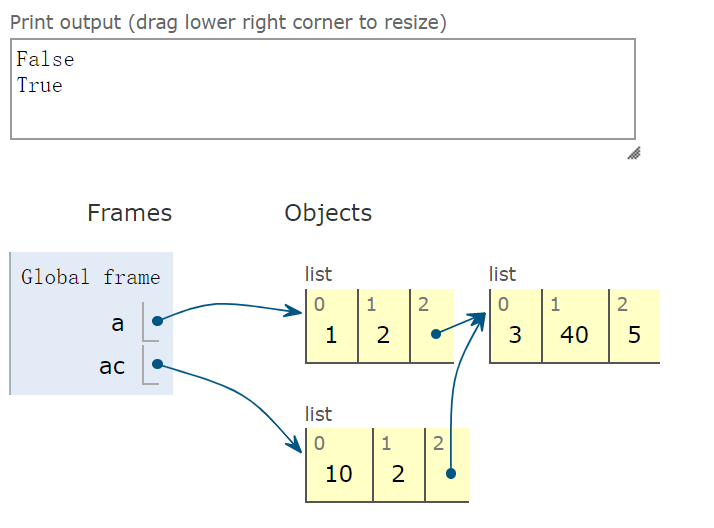Click the pointer dot of variable ac
Screen dimensions: 714x528
tap(158, 364)
